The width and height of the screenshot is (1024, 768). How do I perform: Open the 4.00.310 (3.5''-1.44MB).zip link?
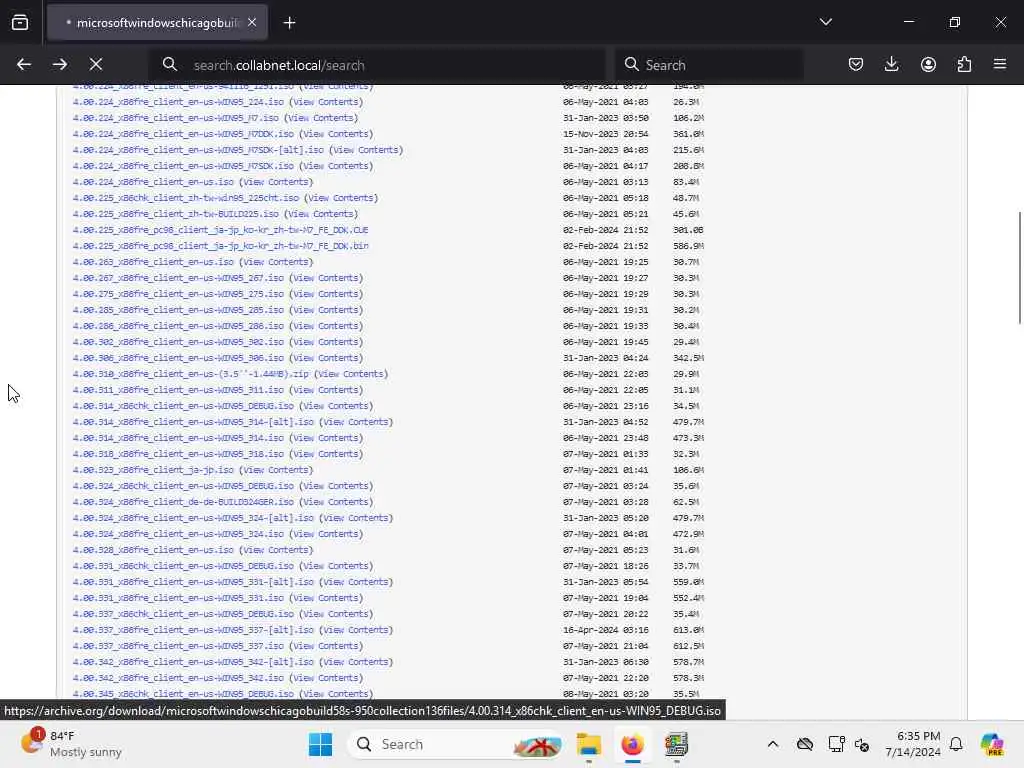191,374
